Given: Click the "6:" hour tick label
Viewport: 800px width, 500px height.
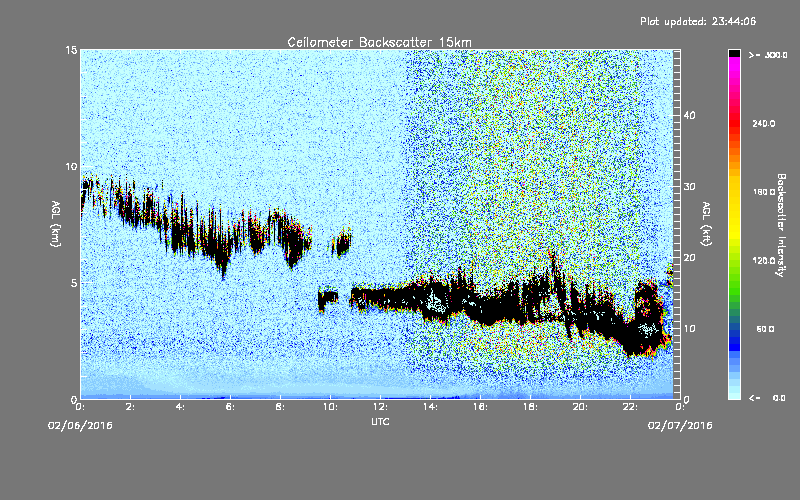Looking at the screenshot, I should pos(231,407).
